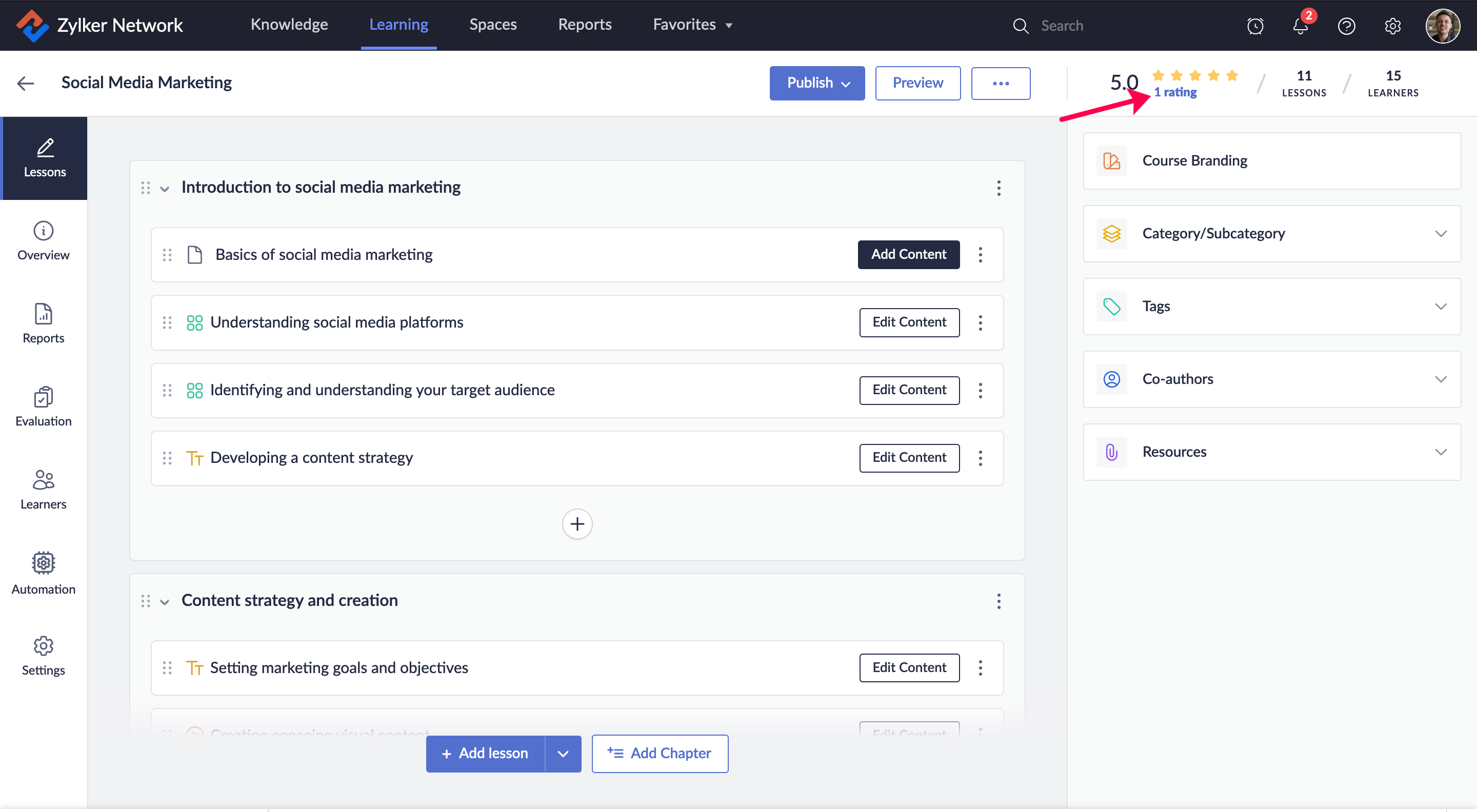Expand the Co-authors panel
Viewport: 1477px width, 812px height.
(1440, 379)
